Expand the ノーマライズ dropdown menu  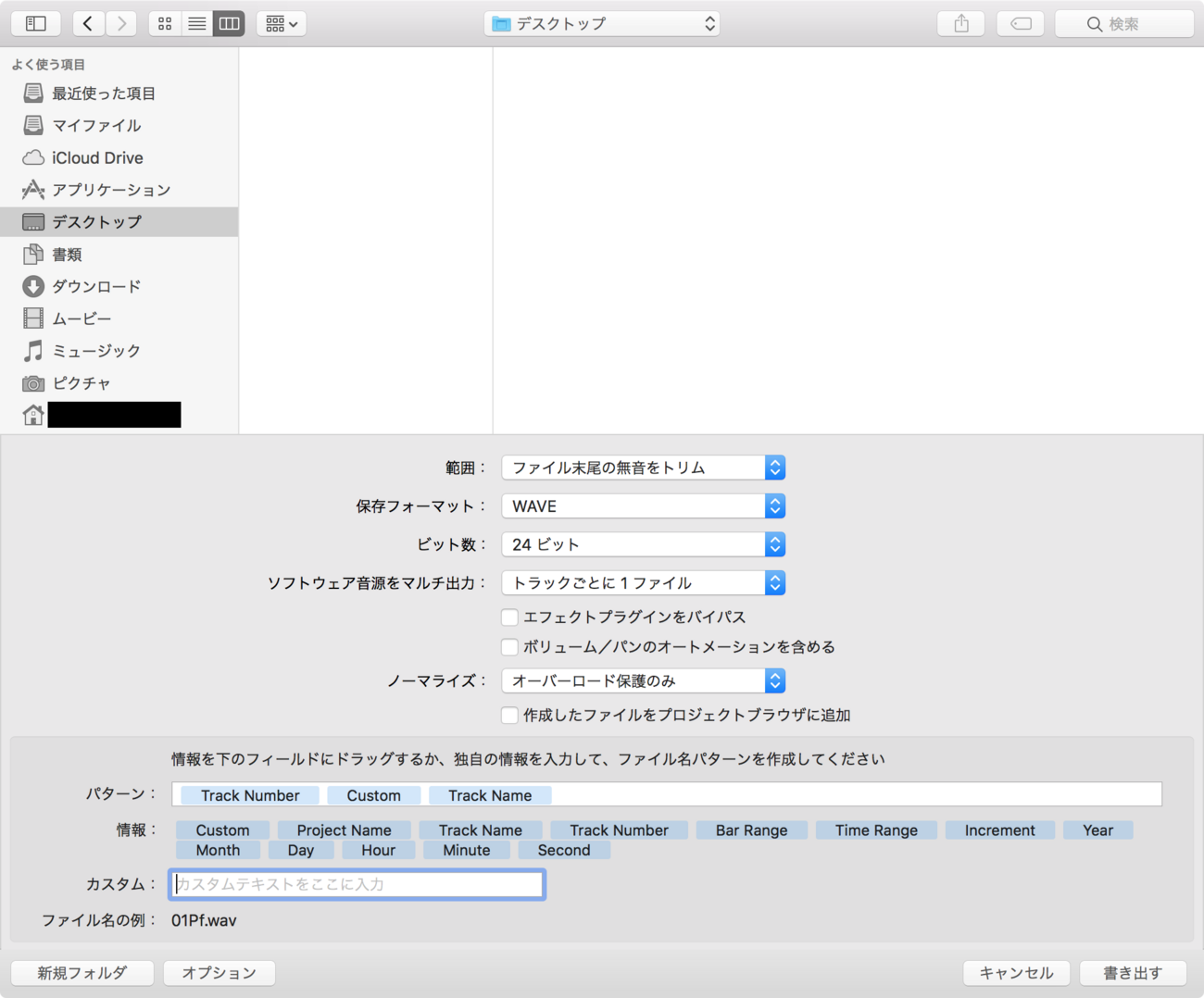coord(643,680)
